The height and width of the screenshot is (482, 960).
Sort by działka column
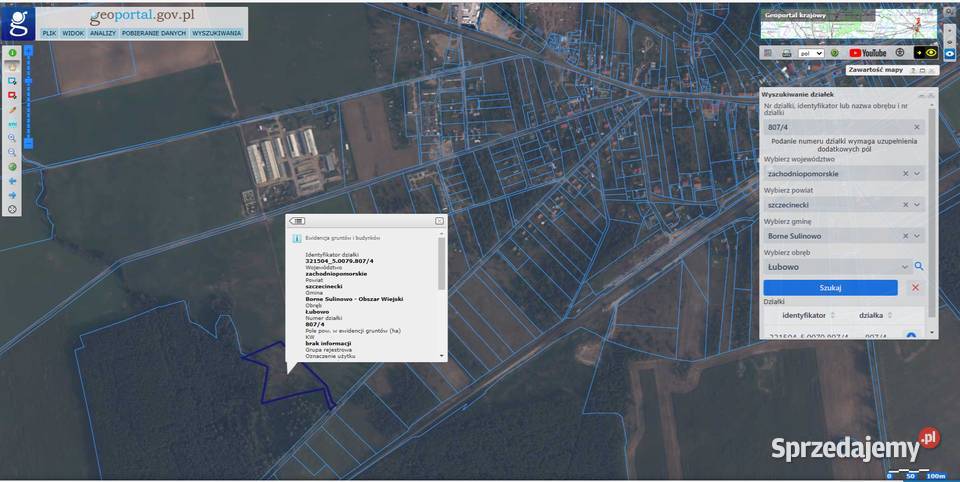point(876,315)
